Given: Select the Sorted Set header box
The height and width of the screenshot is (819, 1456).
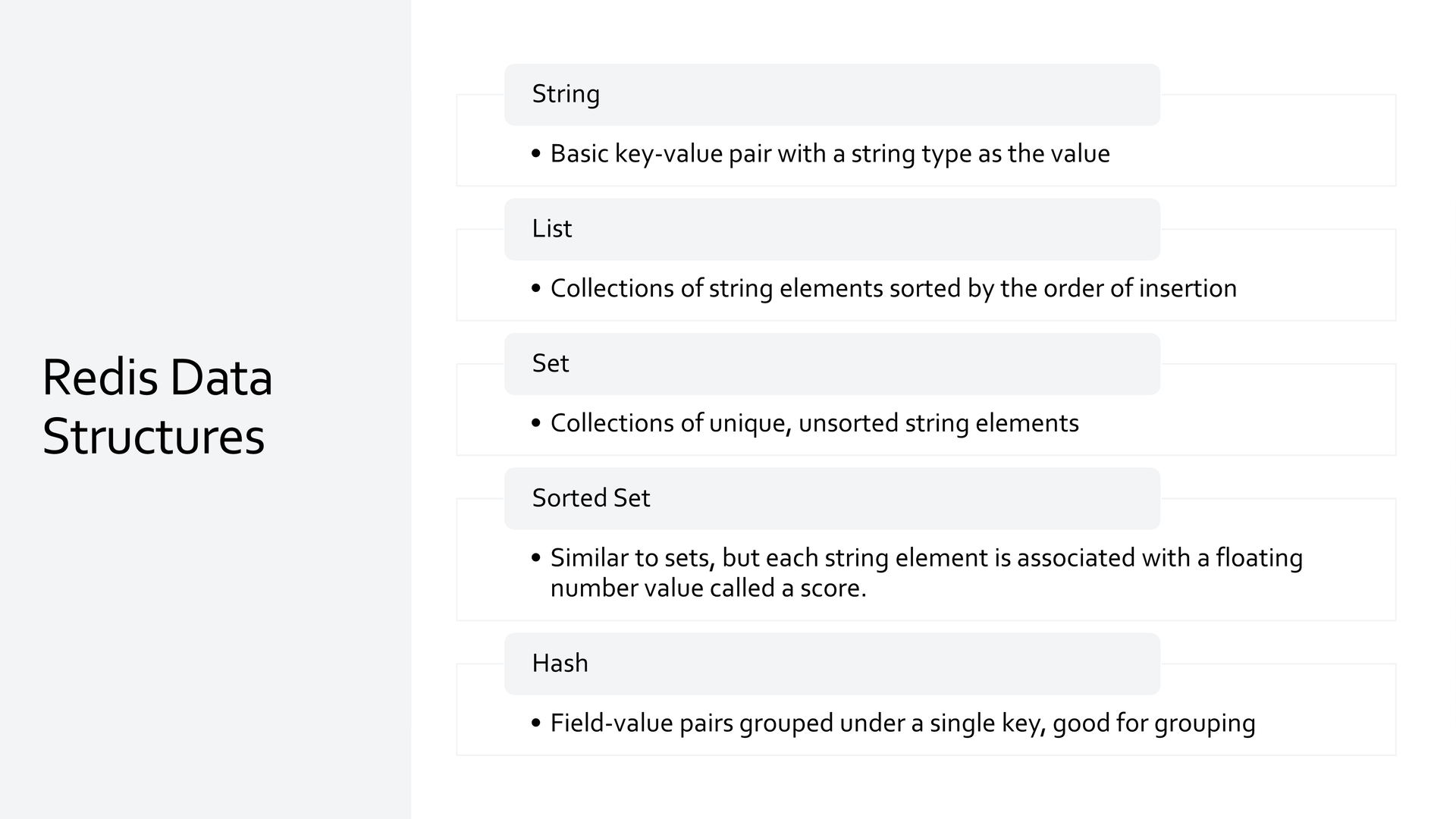Looking at the screenshot, I should coord(832,498).
